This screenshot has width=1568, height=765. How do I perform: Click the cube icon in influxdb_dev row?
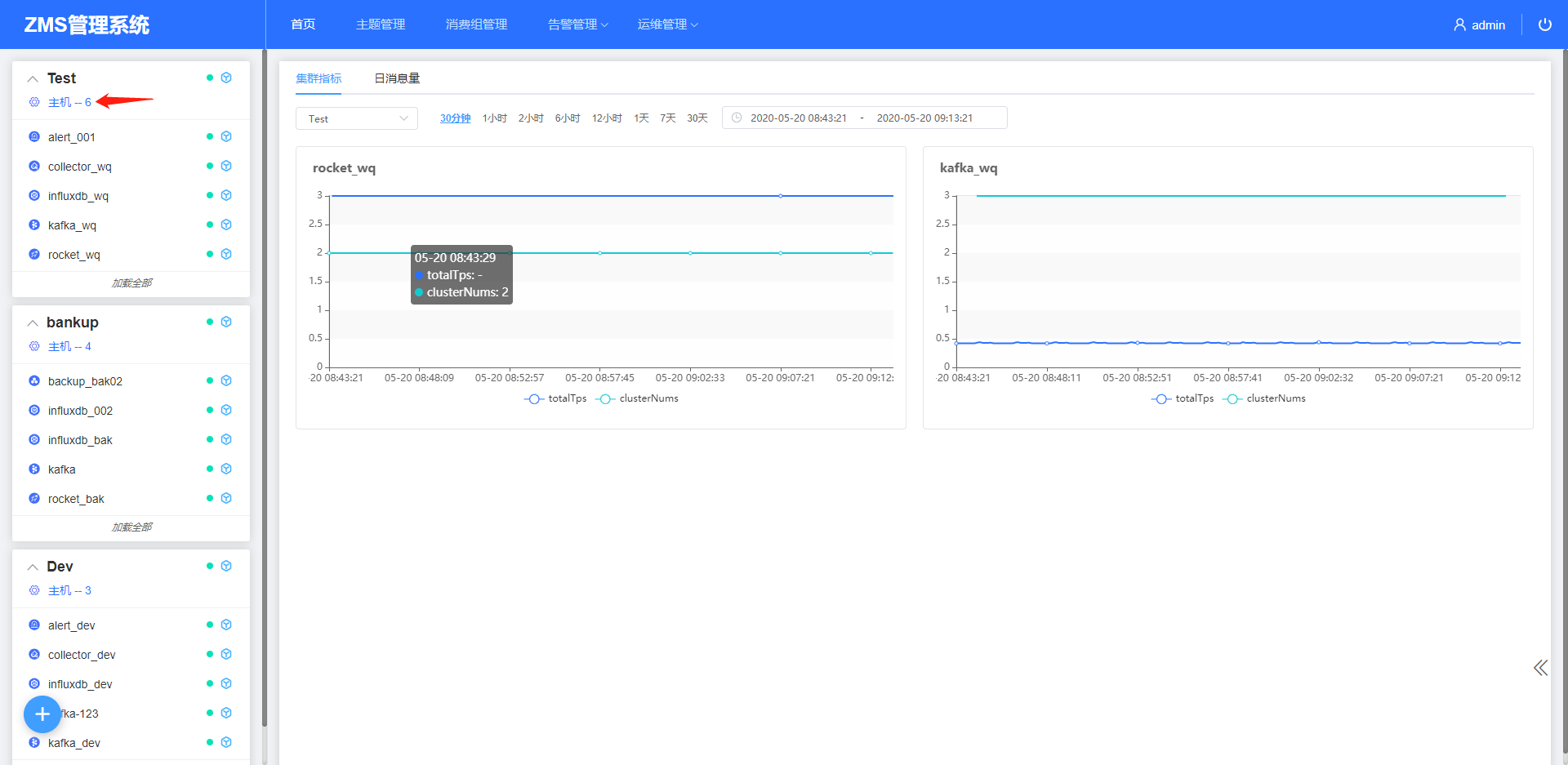click(x=227, y=683)
